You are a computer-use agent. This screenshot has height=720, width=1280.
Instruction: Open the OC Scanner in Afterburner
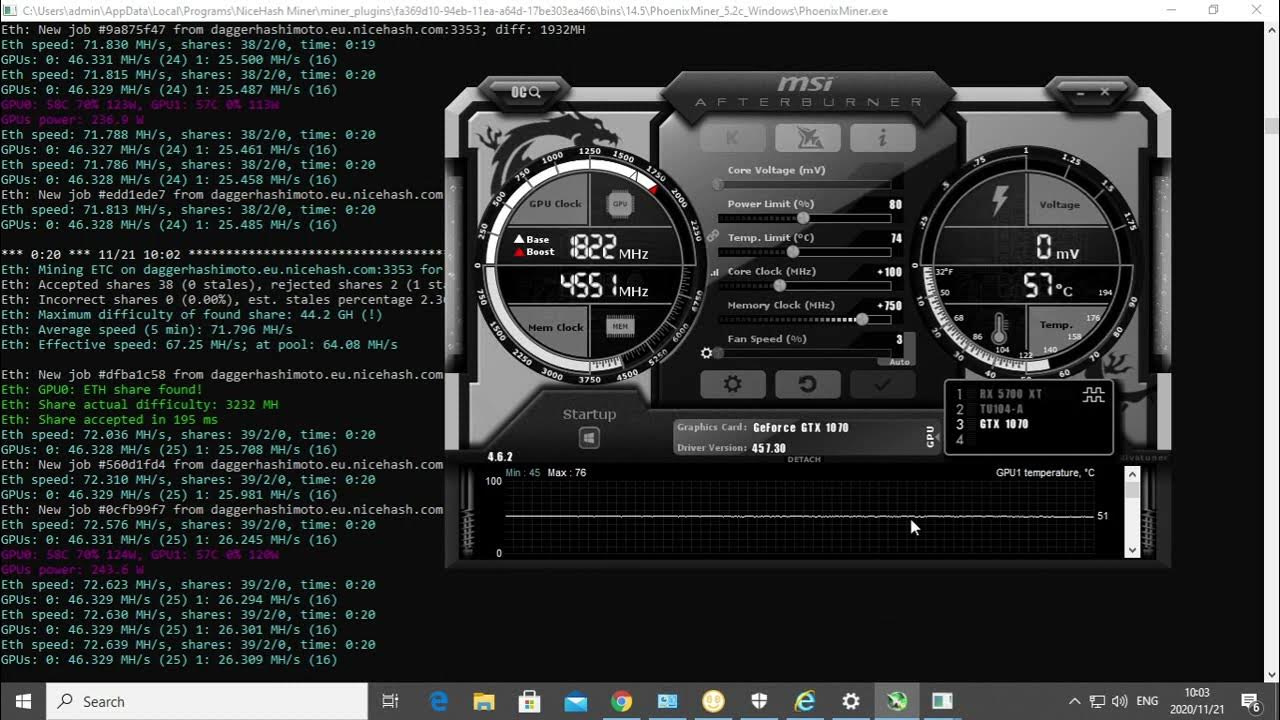[525, 92]
